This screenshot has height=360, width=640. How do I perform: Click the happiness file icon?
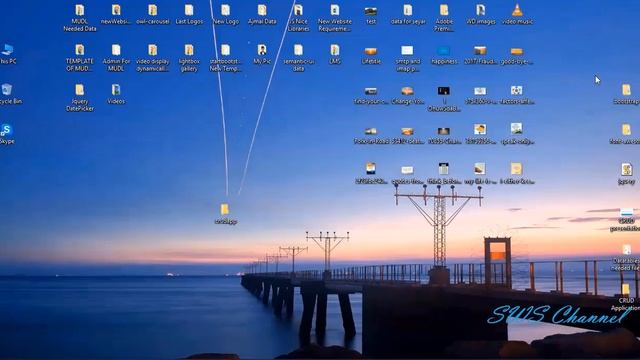point(444,54)
